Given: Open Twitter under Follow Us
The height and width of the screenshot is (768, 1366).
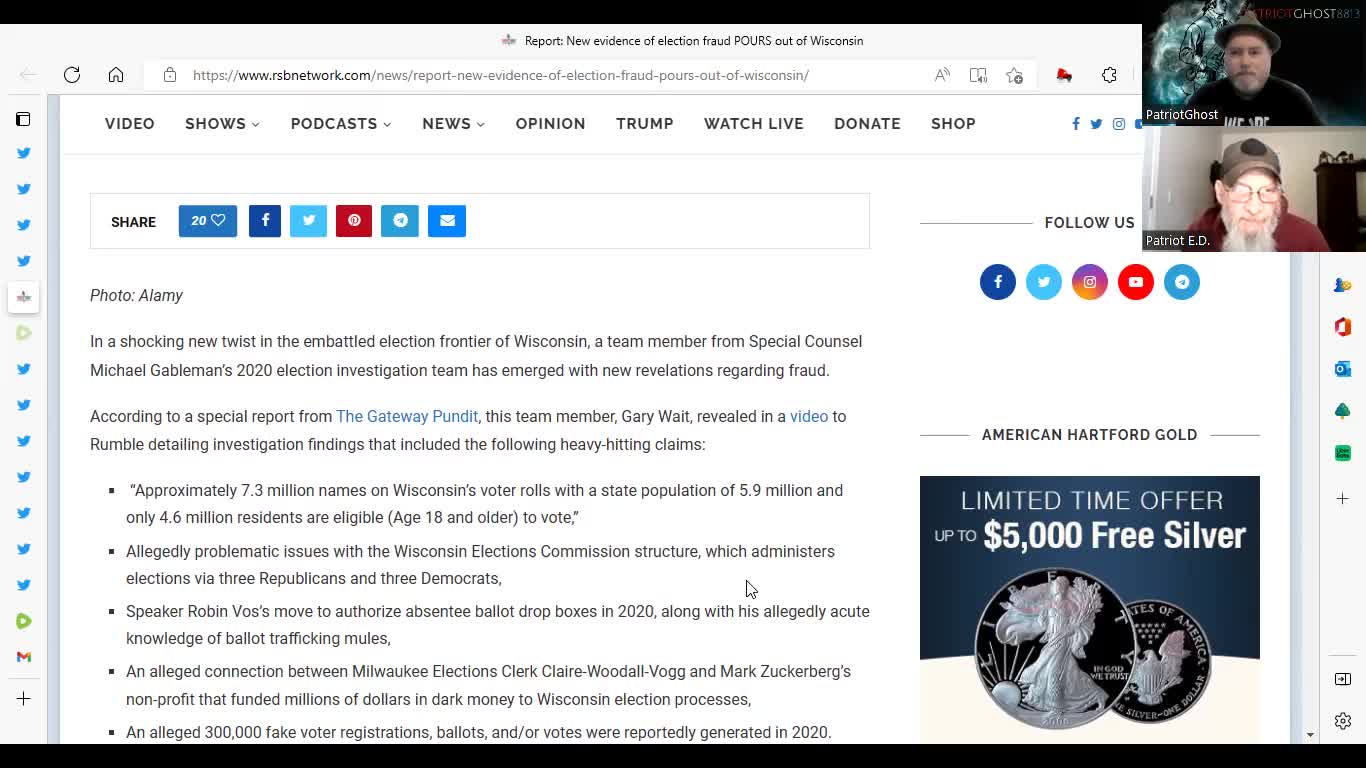Looking at the screenshot, I should point(1044,282).
